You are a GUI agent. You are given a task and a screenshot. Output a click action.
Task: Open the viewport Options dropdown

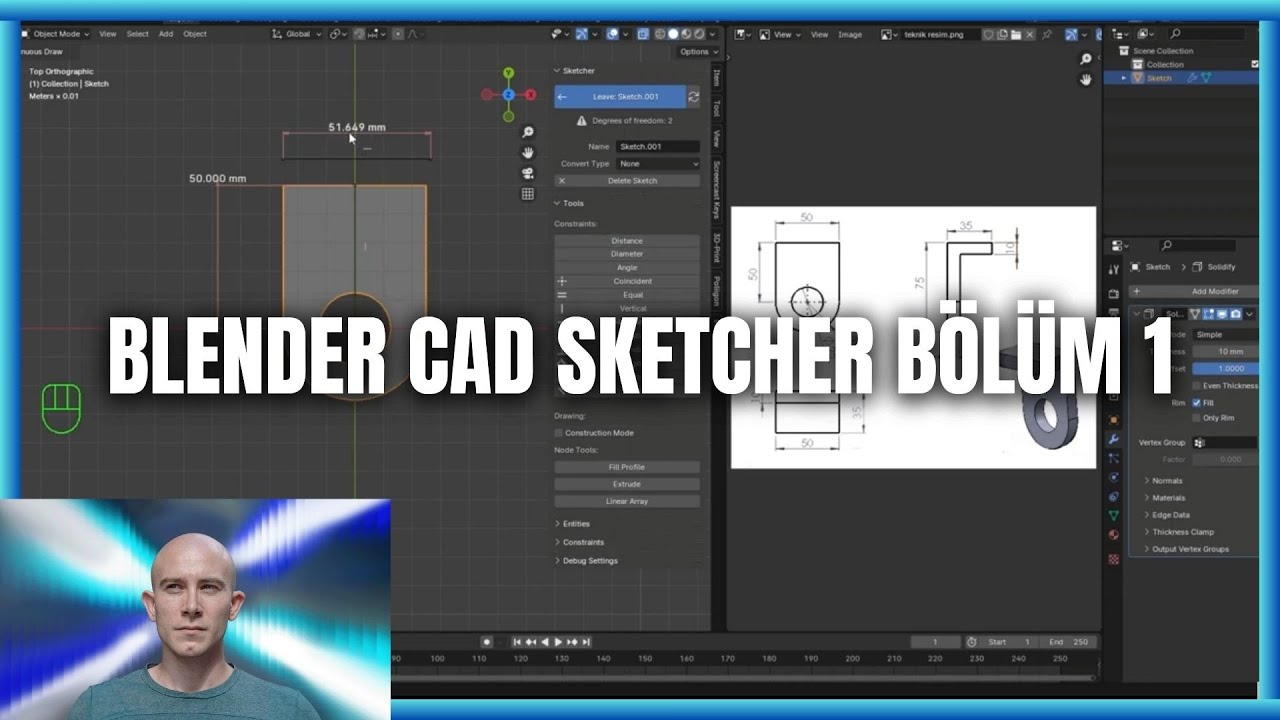point(698,52)
